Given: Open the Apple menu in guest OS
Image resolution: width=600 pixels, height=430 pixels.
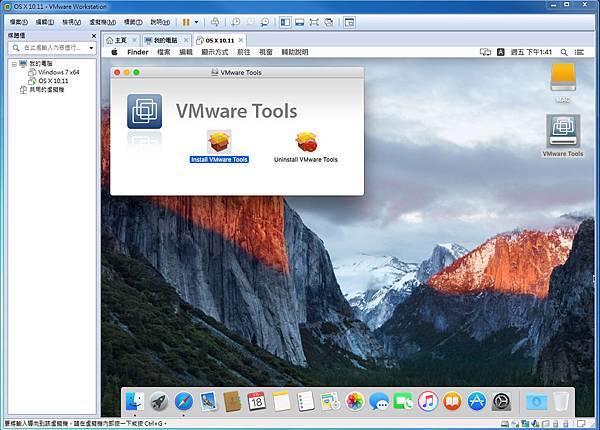Looking at the screenshot, I should (114, 52).
